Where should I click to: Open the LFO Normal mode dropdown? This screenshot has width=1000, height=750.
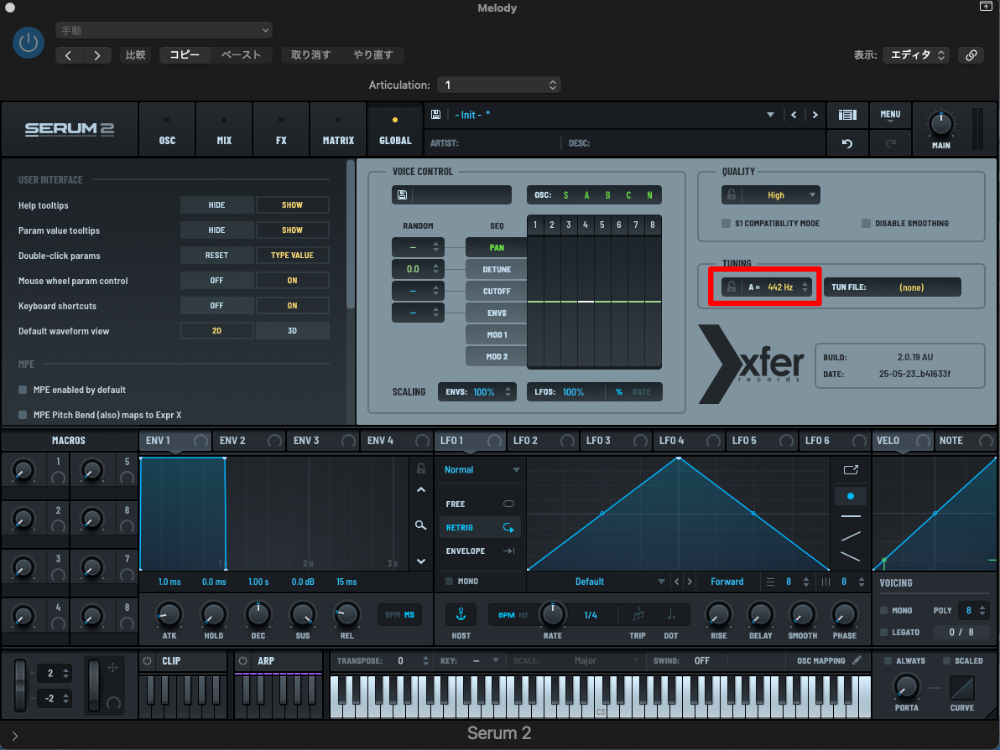pos(482,469)
